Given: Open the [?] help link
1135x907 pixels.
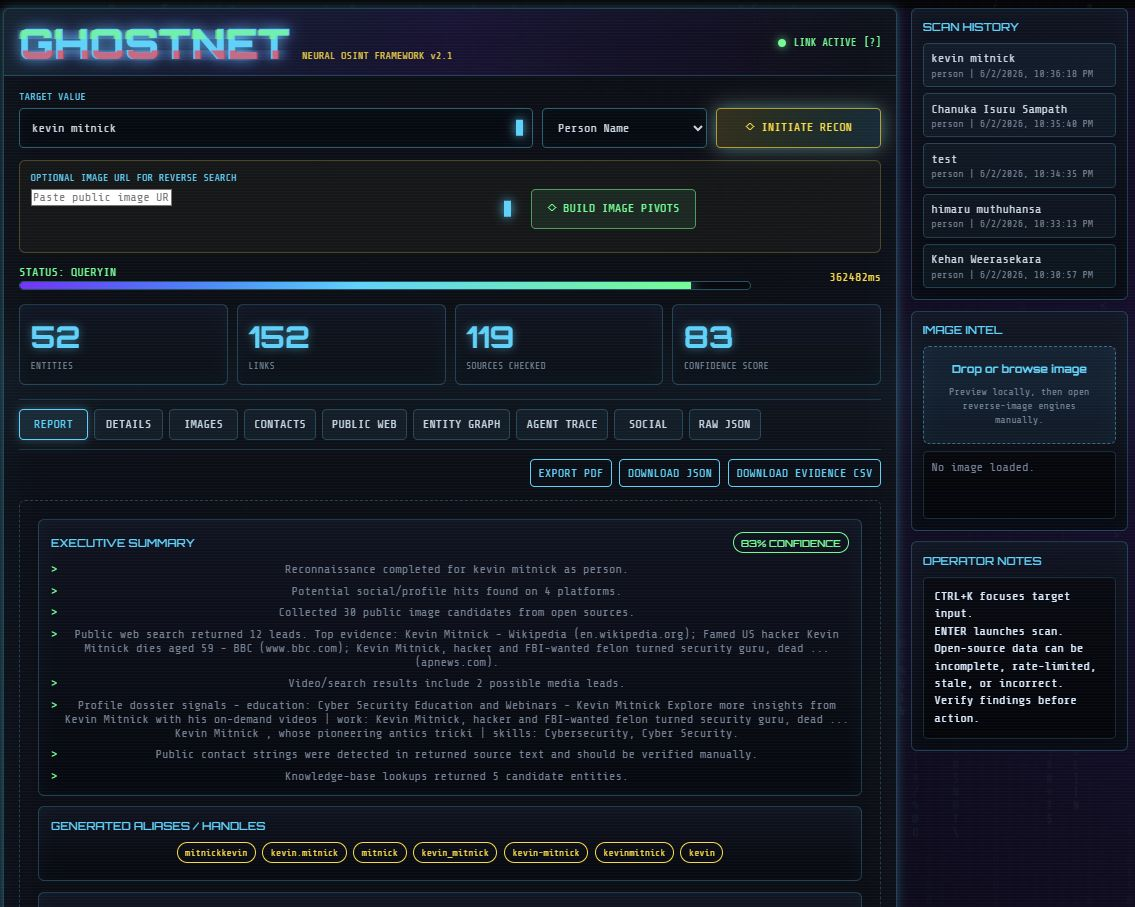Looking at the screenshot, I should [x=872, y=42].
